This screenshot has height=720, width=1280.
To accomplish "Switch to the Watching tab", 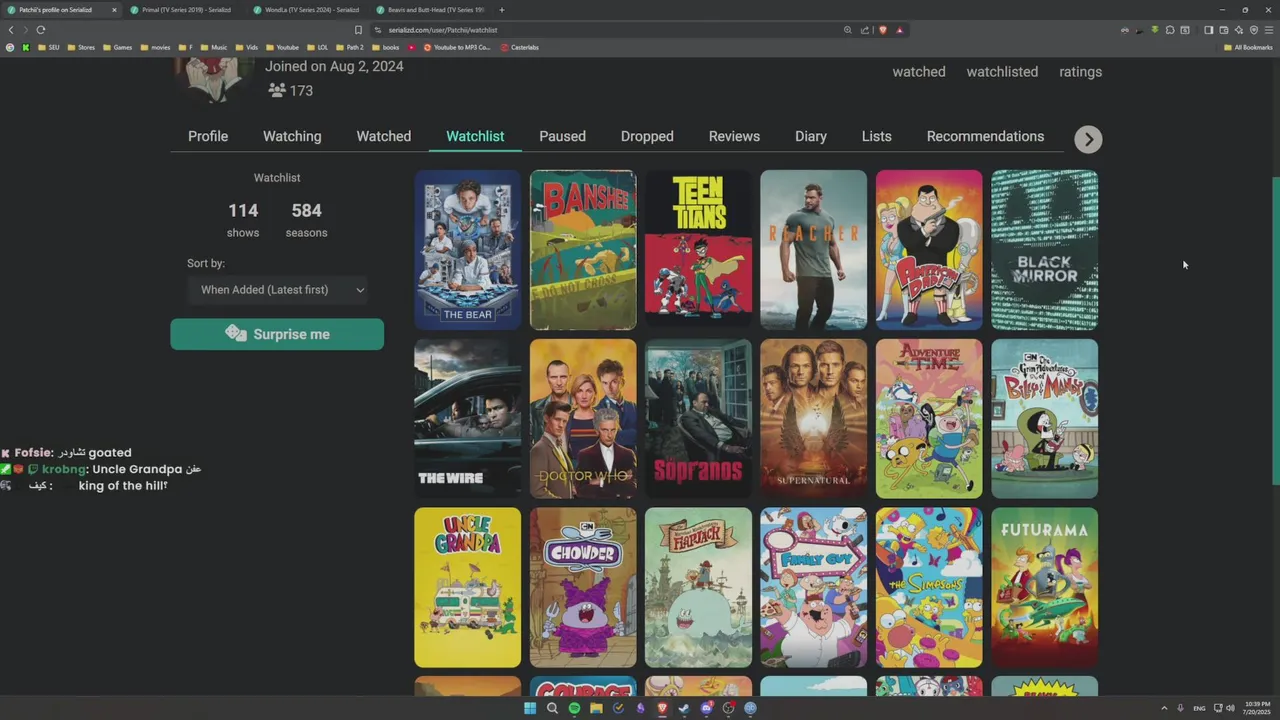I will pyautogui.click(x=292, y=136).
